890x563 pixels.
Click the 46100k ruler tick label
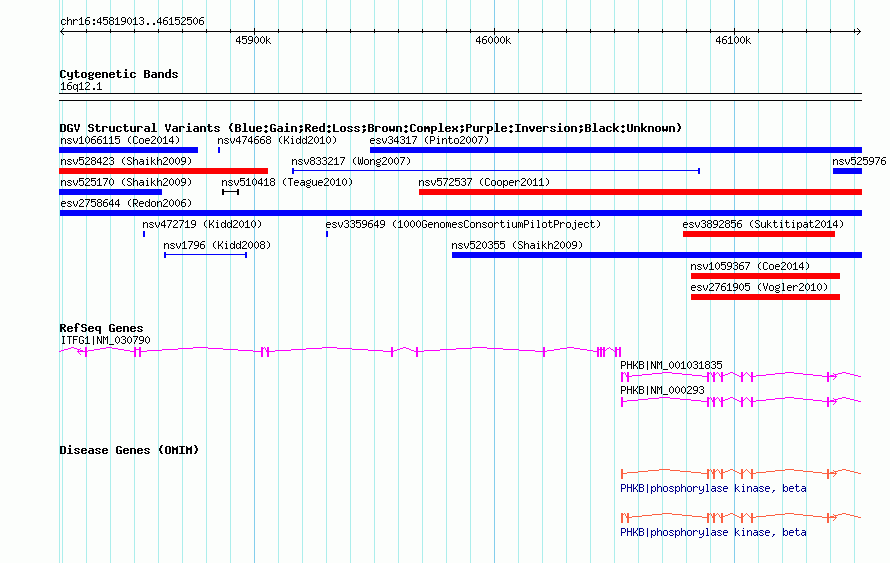733,40
